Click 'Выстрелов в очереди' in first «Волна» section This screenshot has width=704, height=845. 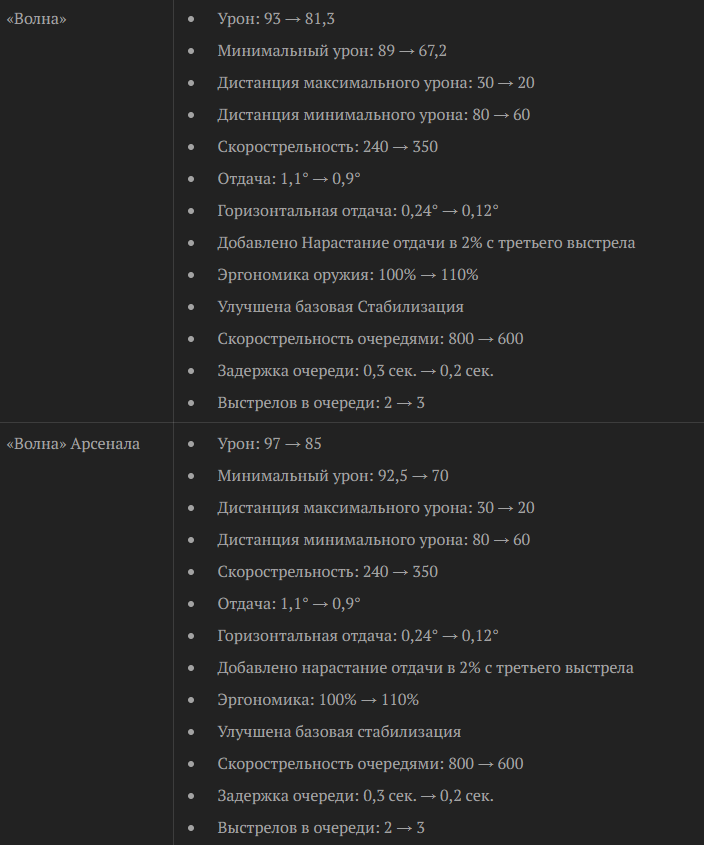tap(321, 403)
